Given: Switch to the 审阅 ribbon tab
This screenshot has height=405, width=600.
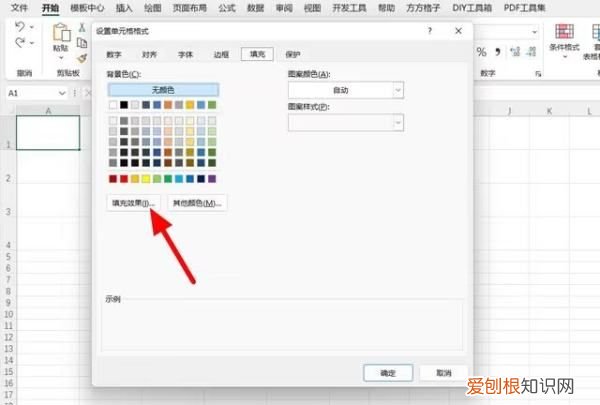Looking at the screenshot, I should pyautogui.click(x=284, y=8).
